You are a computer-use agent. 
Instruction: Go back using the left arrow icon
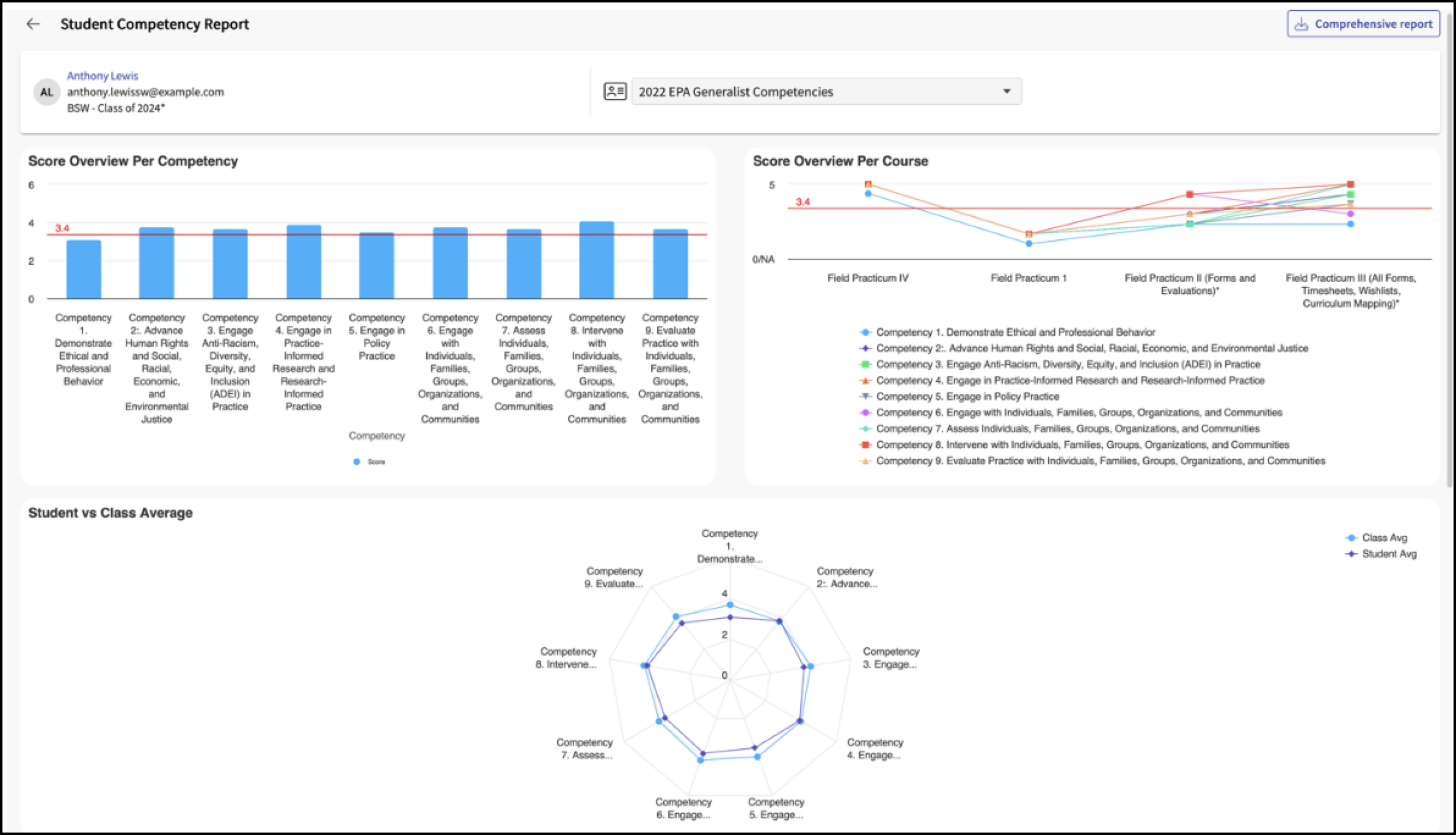33,24
